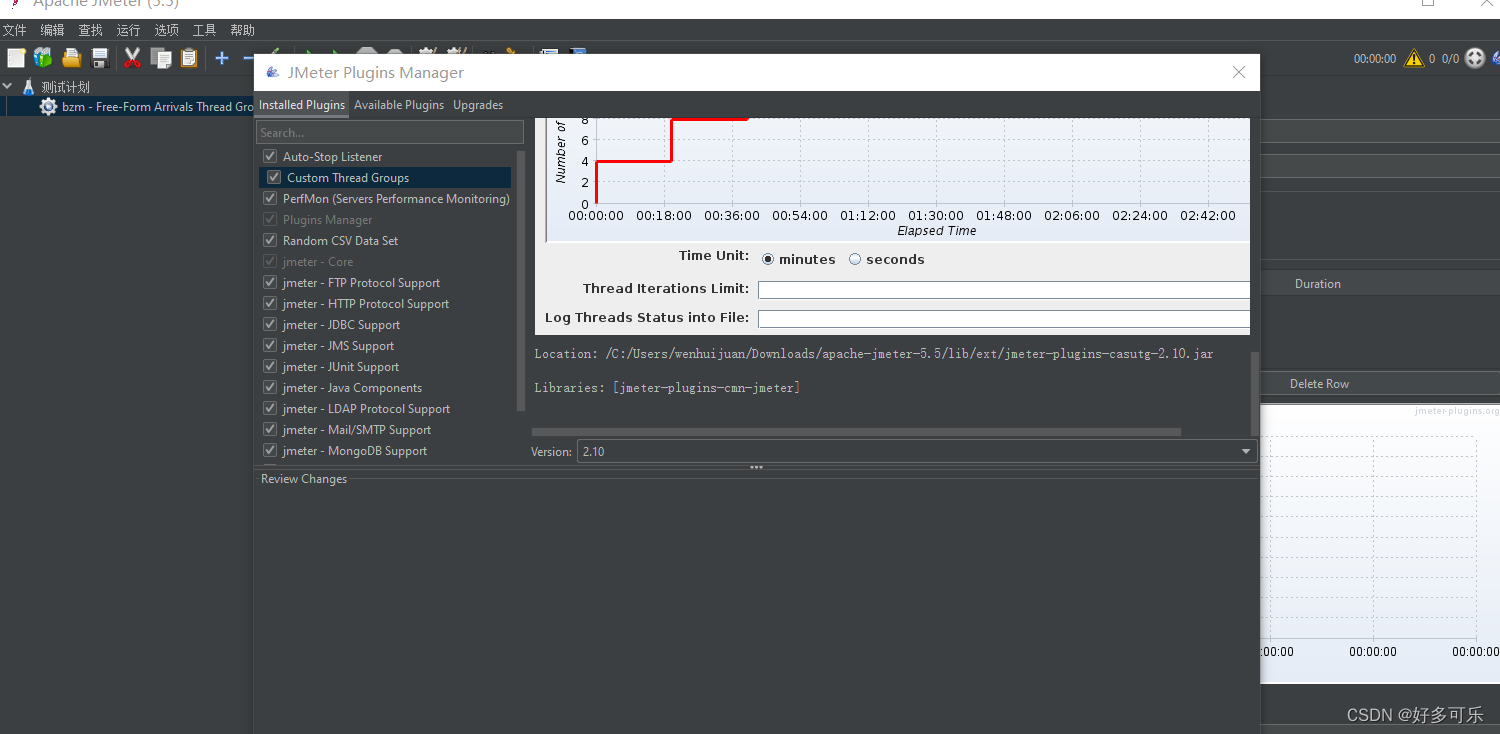Viewport: 1500px width, 734px height.
Task: Switch to Installed Plugins tab
Action: pos(302,105)
